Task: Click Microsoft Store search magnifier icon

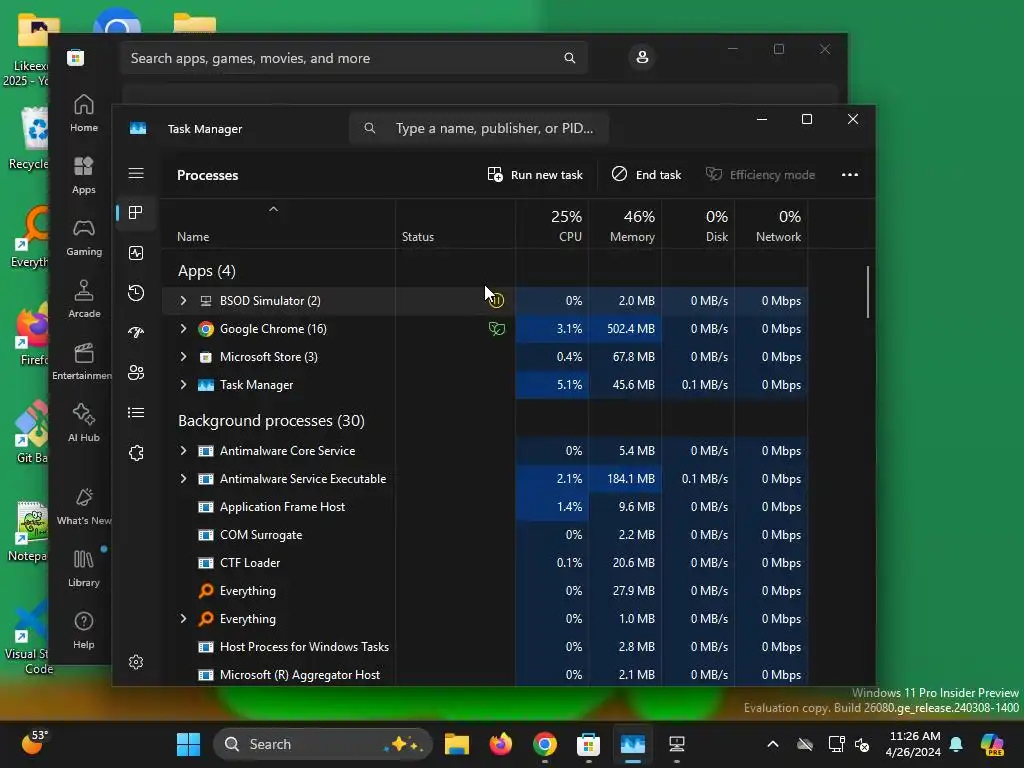Action: 569,58
